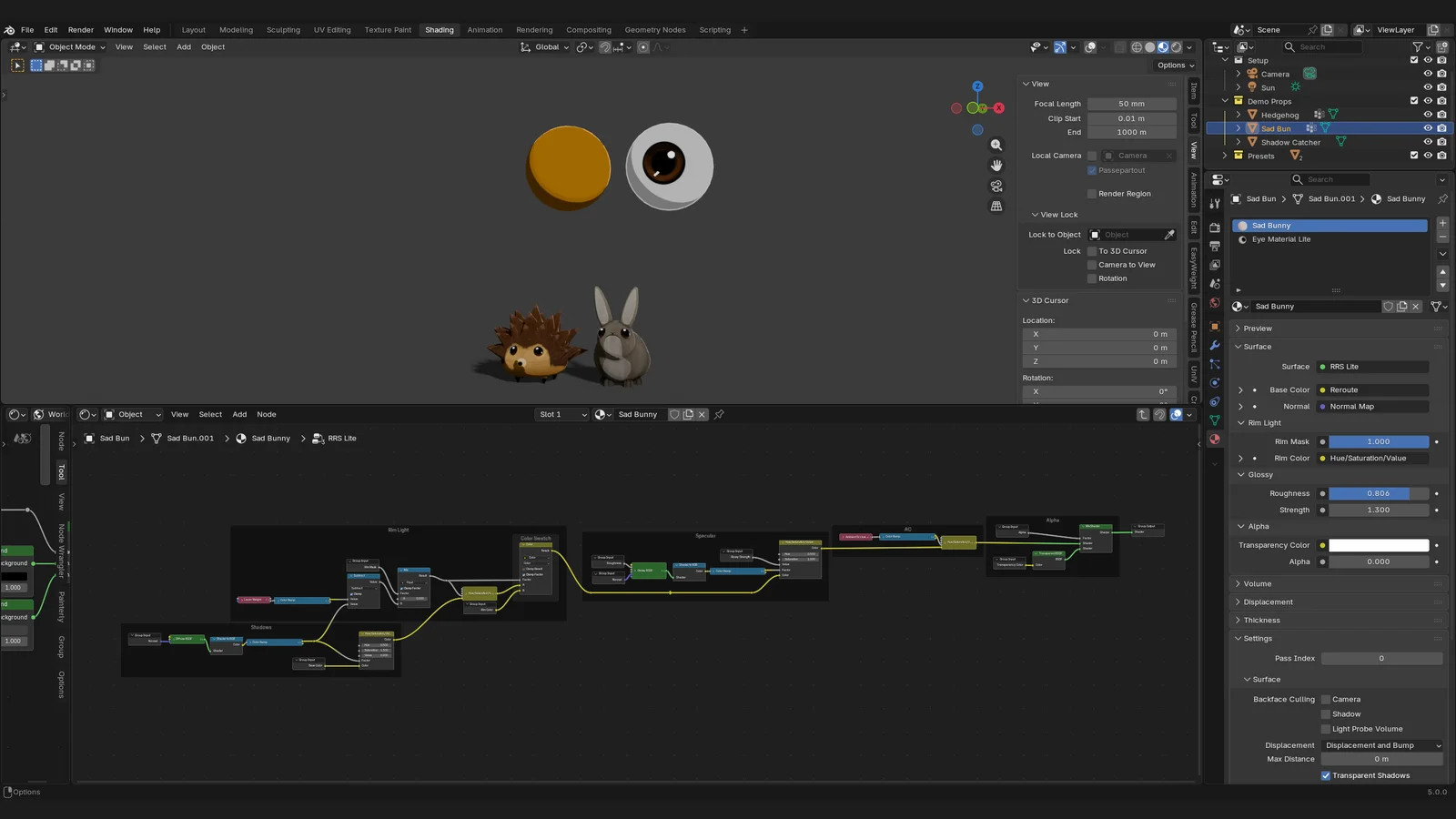1456x819 pixels.
Task: Select the Eye Material Lite slot in the list
Action: tap(1282, 239)
